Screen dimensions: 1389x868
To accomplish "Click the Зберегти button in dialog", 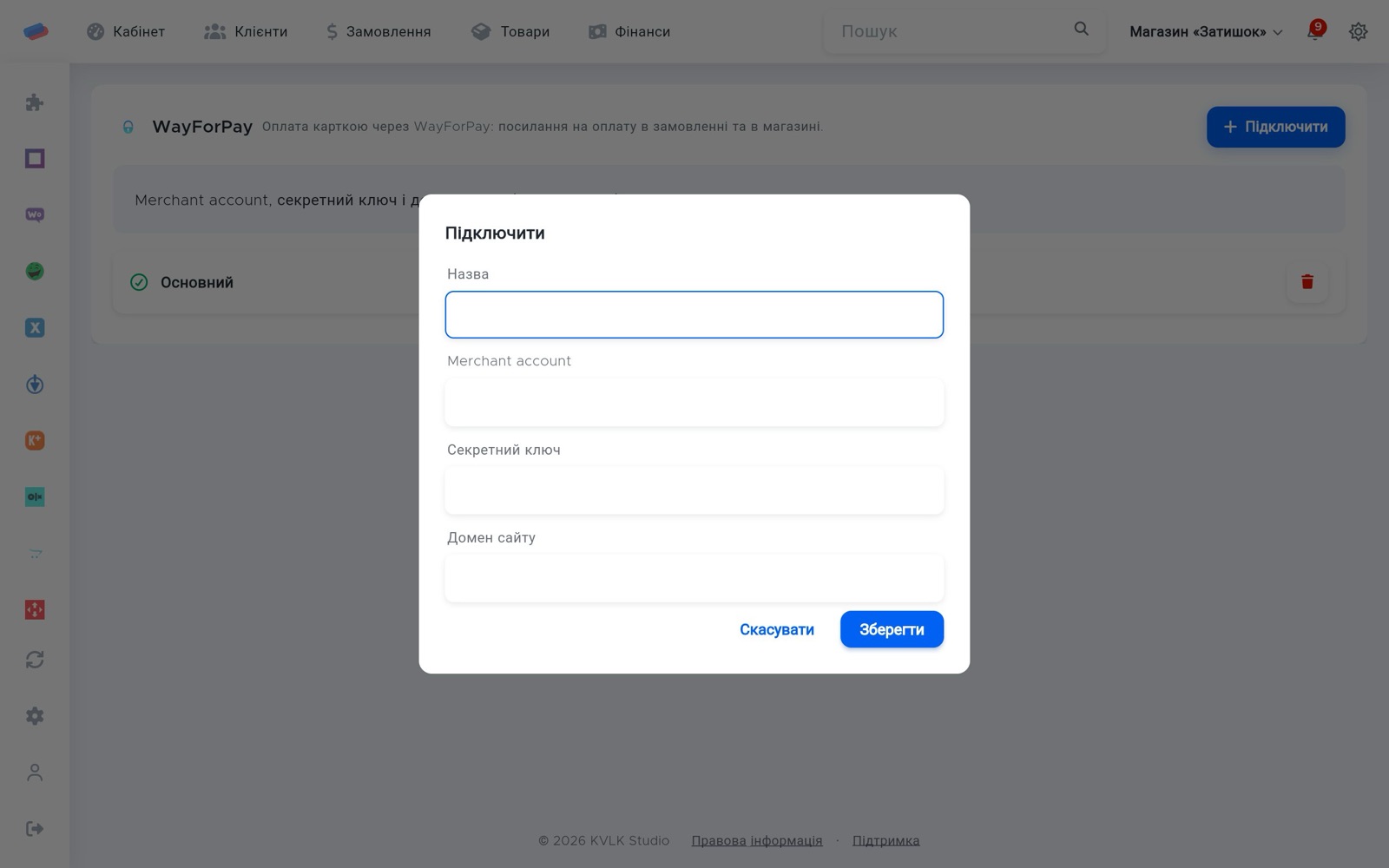I will pos(892,629).
